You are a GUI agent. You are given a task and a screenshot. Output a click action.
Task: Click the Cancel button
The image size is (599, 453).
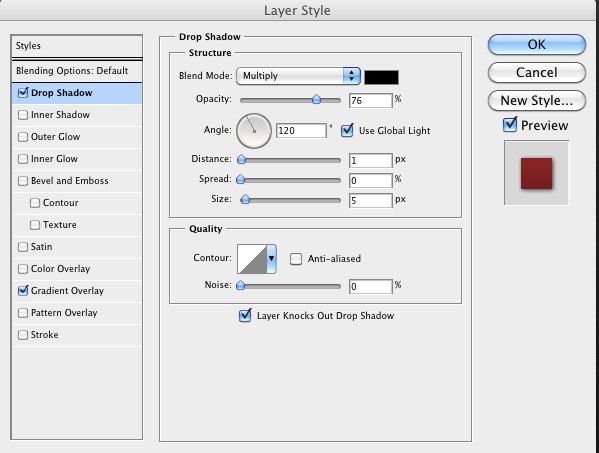[x=536, y=73]
